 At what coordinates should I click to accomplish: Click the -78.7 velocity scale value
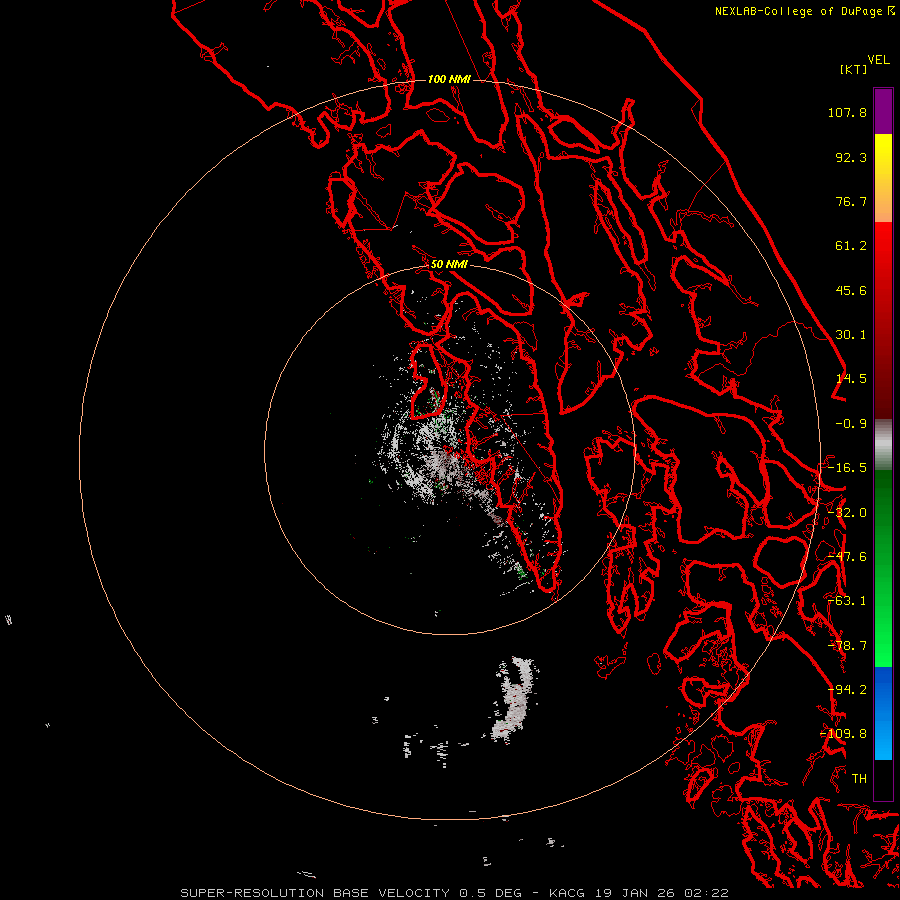847,646
